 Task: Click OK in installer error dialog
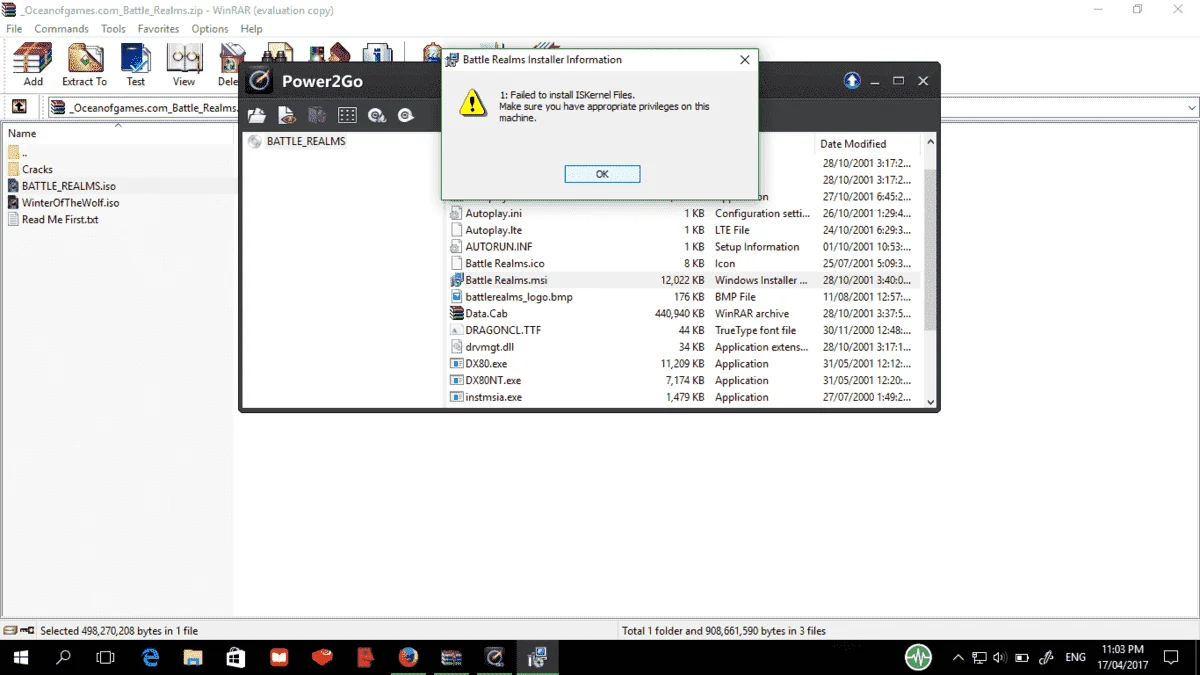pos(602,174)
